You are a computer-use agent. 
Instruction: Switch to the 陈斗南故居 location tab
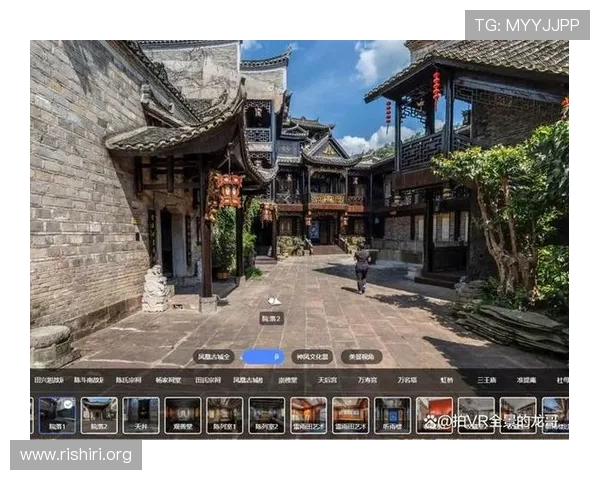pyautogui.click(x=89, y=380)
